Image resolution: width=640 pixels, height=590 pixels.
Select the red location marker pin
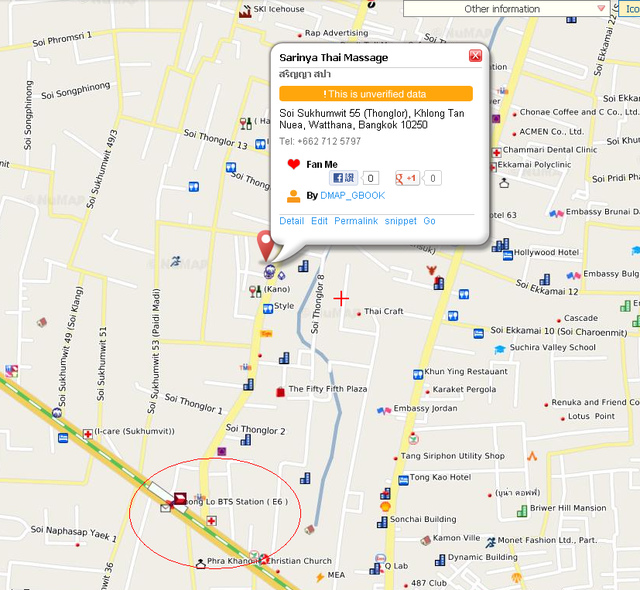[266, 245]
